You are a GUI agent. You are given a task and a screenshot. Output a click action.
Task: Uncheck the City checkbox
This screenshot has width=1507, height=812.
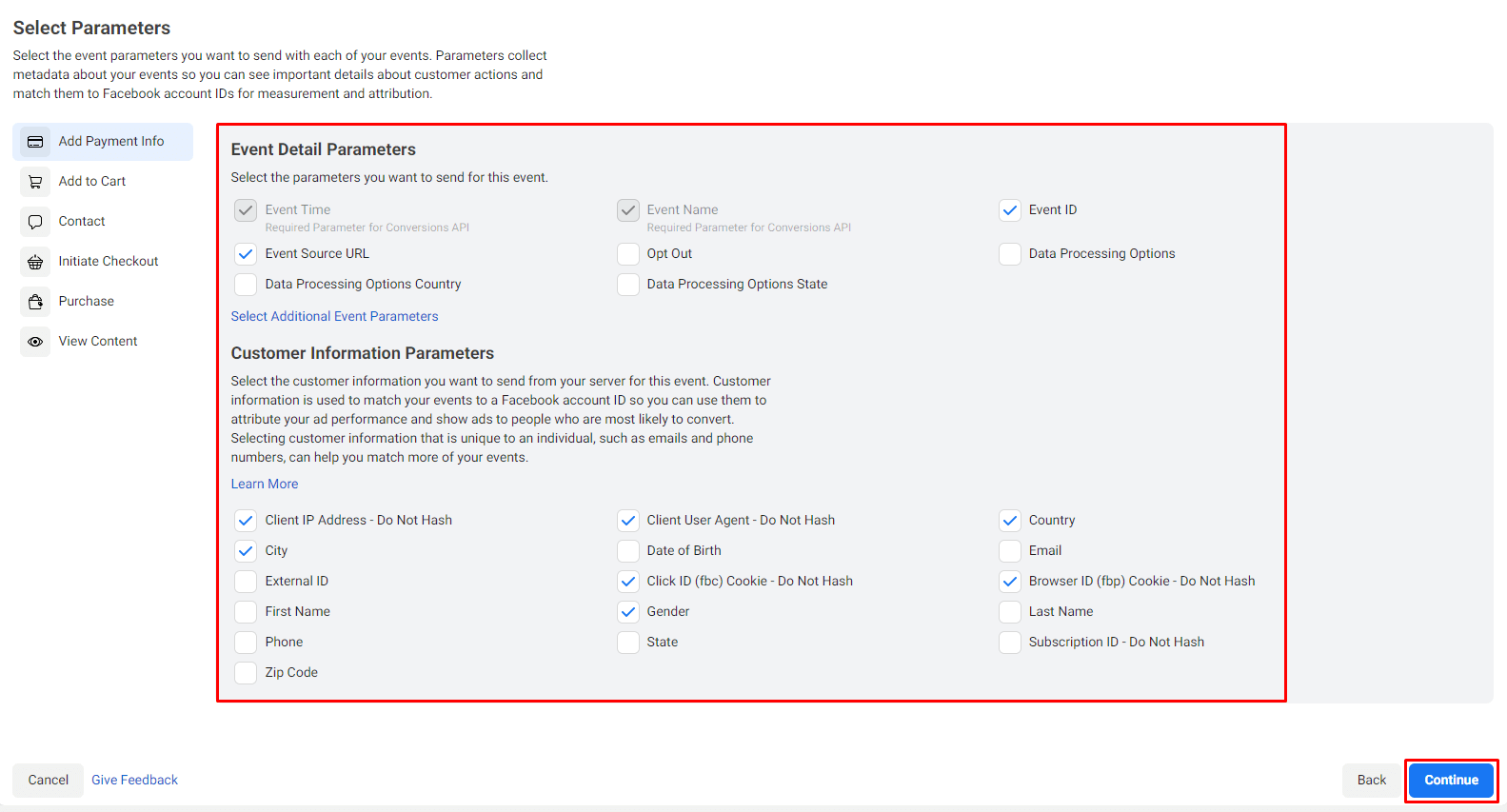click(x=246, y=551)
